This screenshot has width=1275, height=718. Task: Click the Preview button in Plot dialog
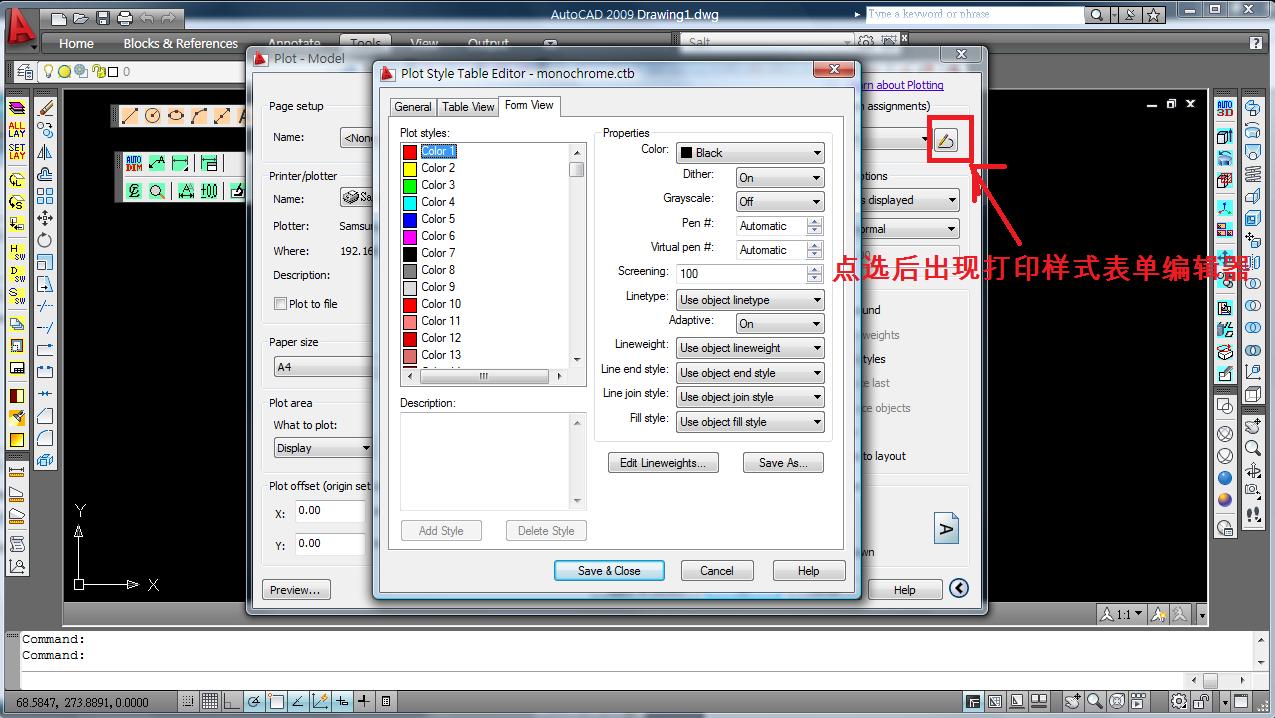pos(296,590)
